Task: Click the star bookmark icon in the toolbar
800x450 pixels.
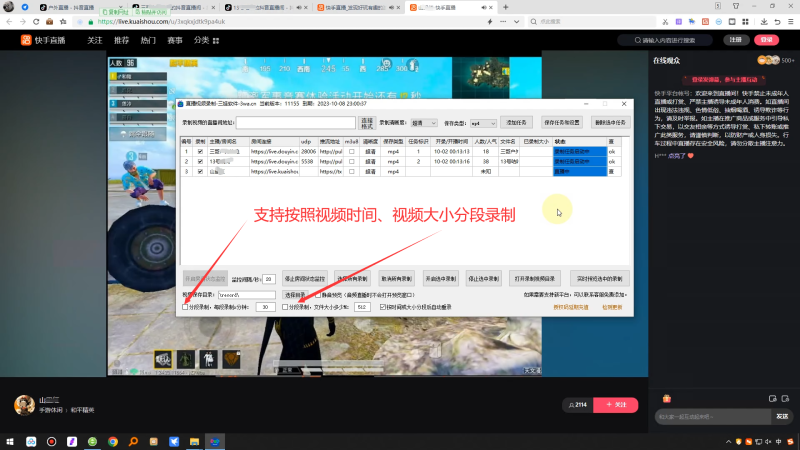Action: [63, 22]
